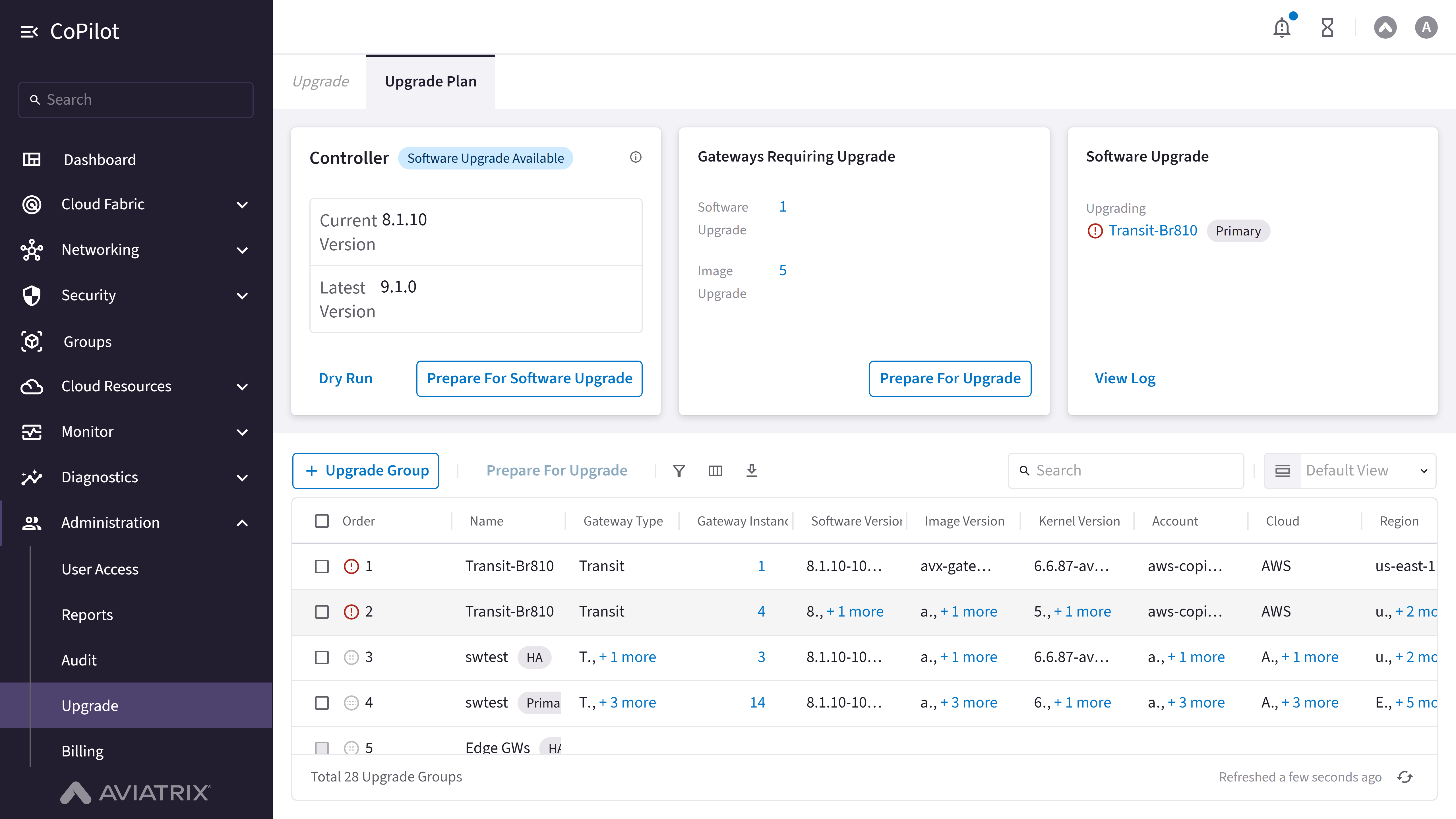Click the Controller info icon

636,157
